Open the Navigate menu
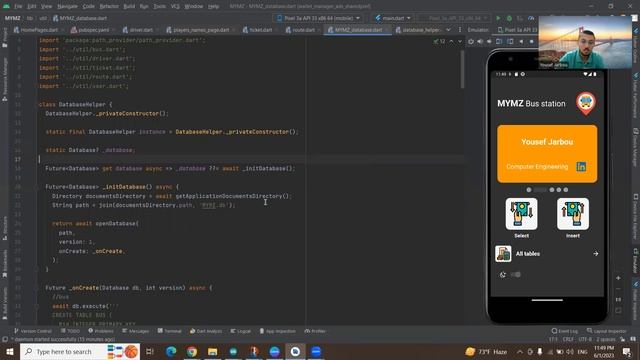The image size is (640, 360). pos(67,6)
